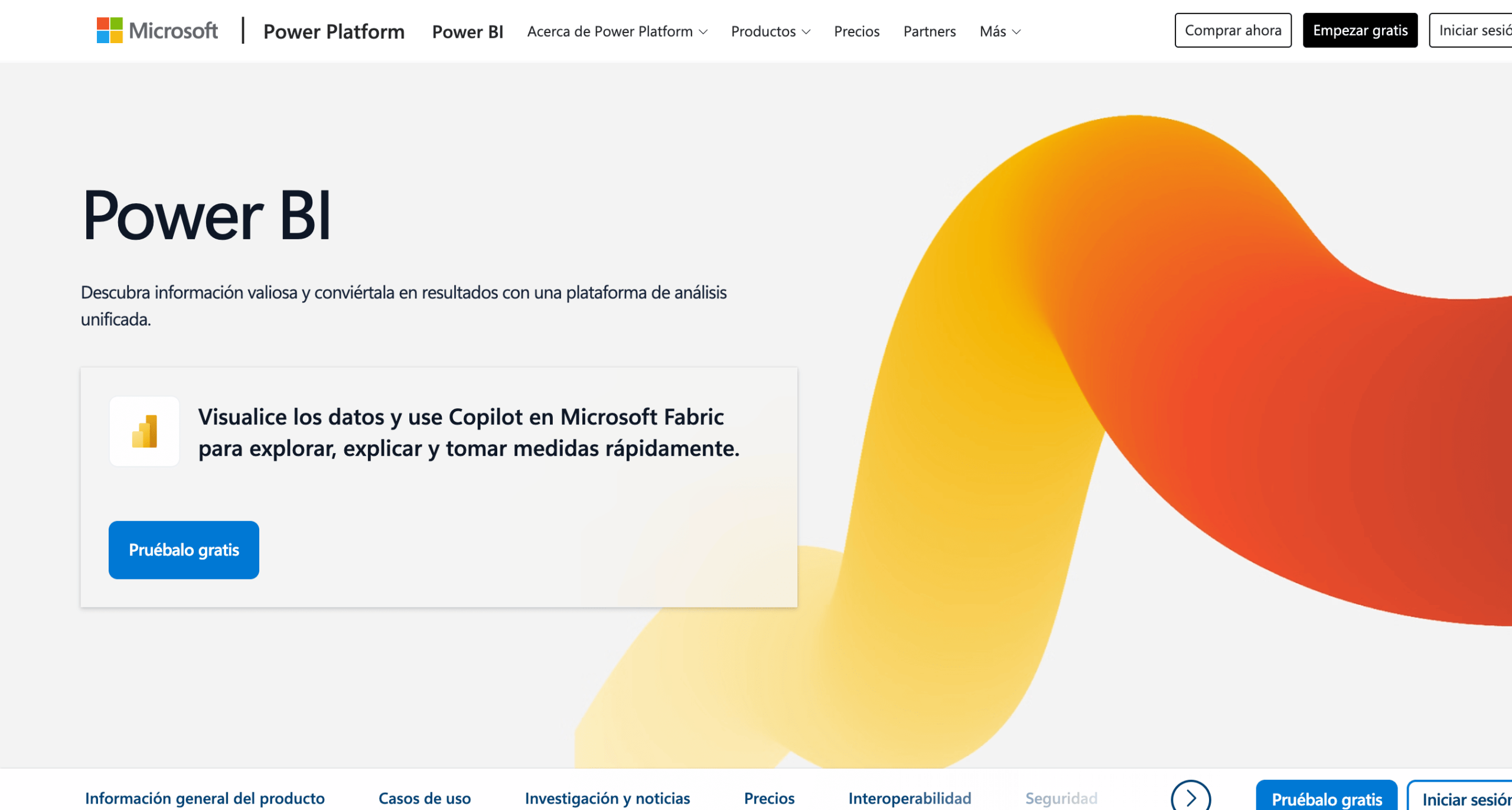Expand the Acerca de Power Platform dropdown
Screen dimensions: 1512x810
(617, 31)
